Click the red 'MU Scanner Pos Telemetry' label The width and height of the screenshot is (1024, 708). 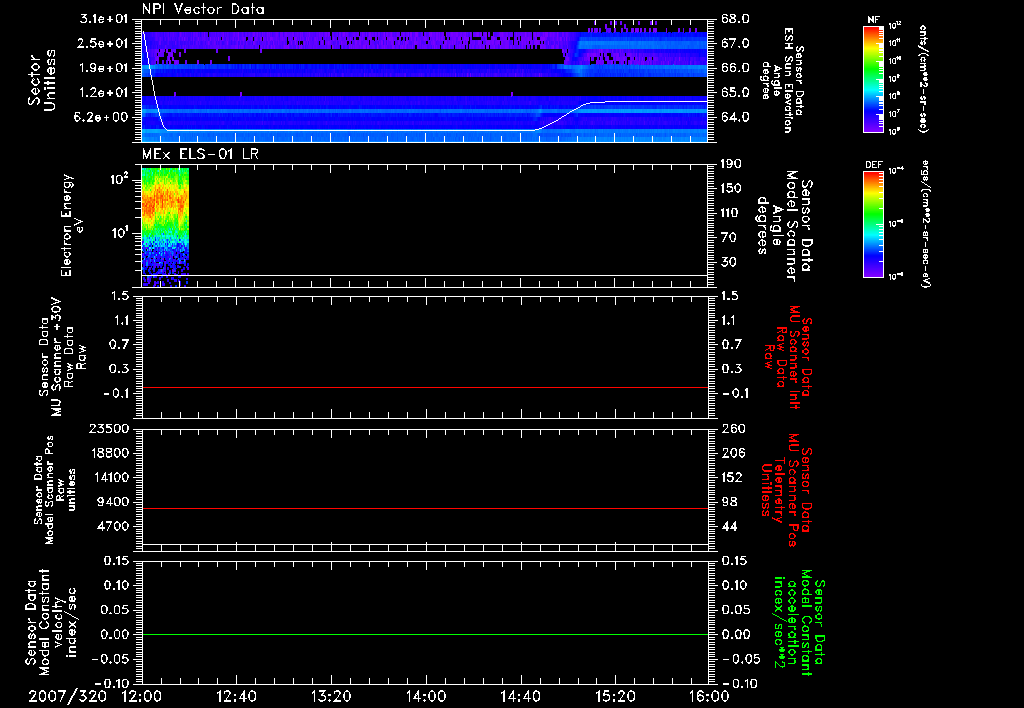[786, 490]
